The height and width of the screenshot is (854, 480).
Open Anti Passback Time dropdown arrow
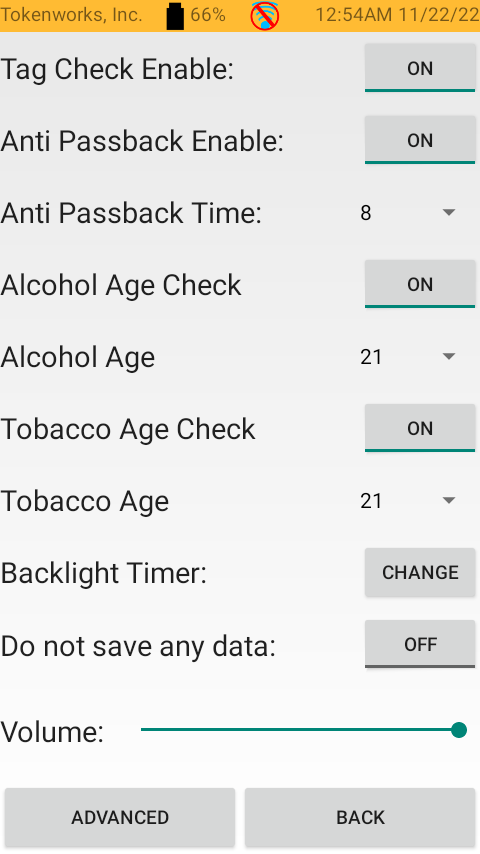[449, 212]
